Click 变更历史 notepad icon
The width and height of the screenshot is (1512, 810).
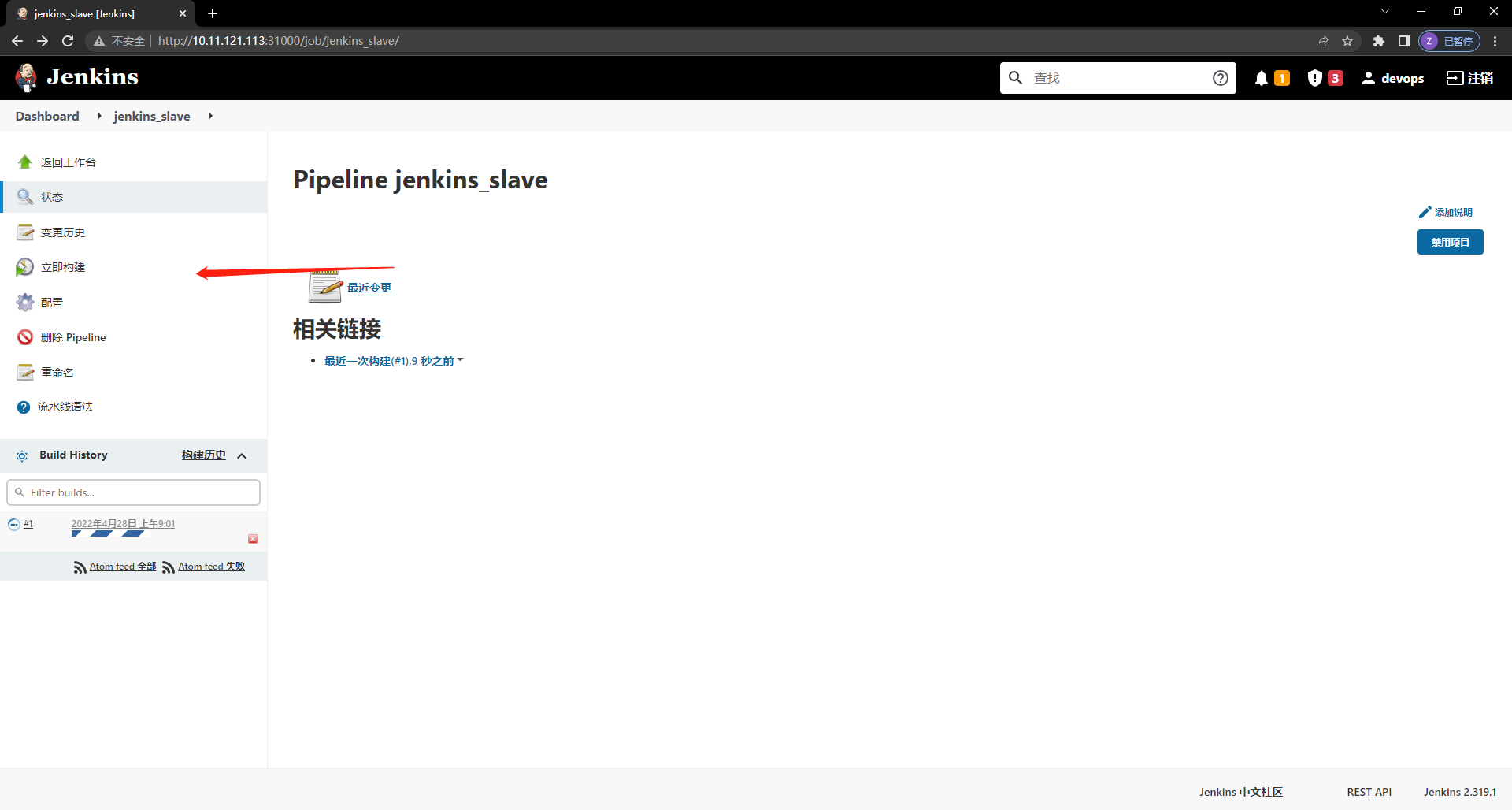click(x=25, y=232)
